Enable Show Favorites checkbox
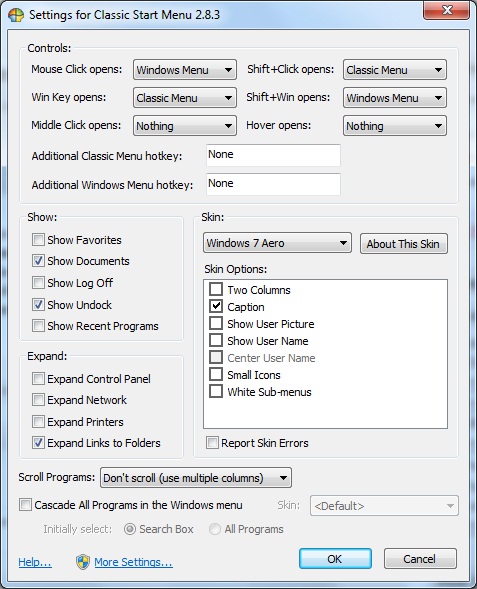This screenshot has height=589, width=477. coord(38,240)
